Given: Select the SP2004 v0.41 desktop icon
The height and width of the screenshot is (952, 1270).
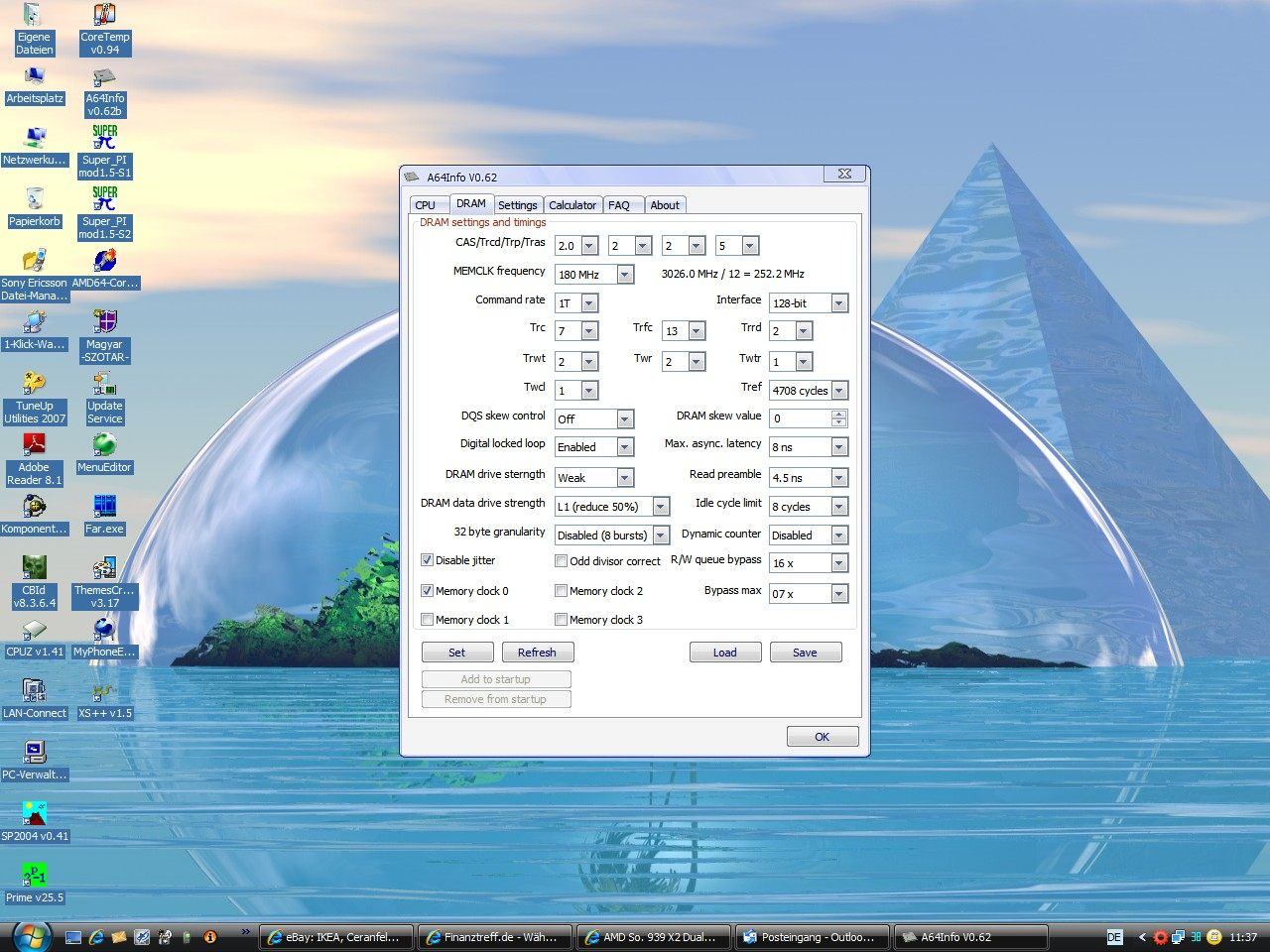Looking at the screenshot, I should coord(35,822).
